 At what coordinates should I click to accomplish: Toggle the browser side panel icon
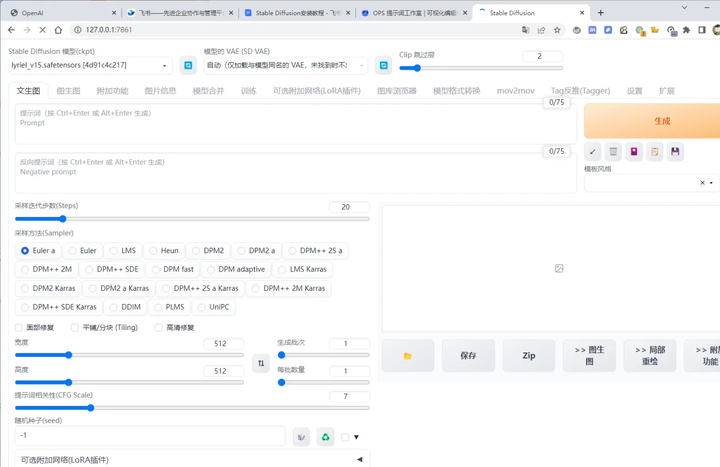[702, 30]
